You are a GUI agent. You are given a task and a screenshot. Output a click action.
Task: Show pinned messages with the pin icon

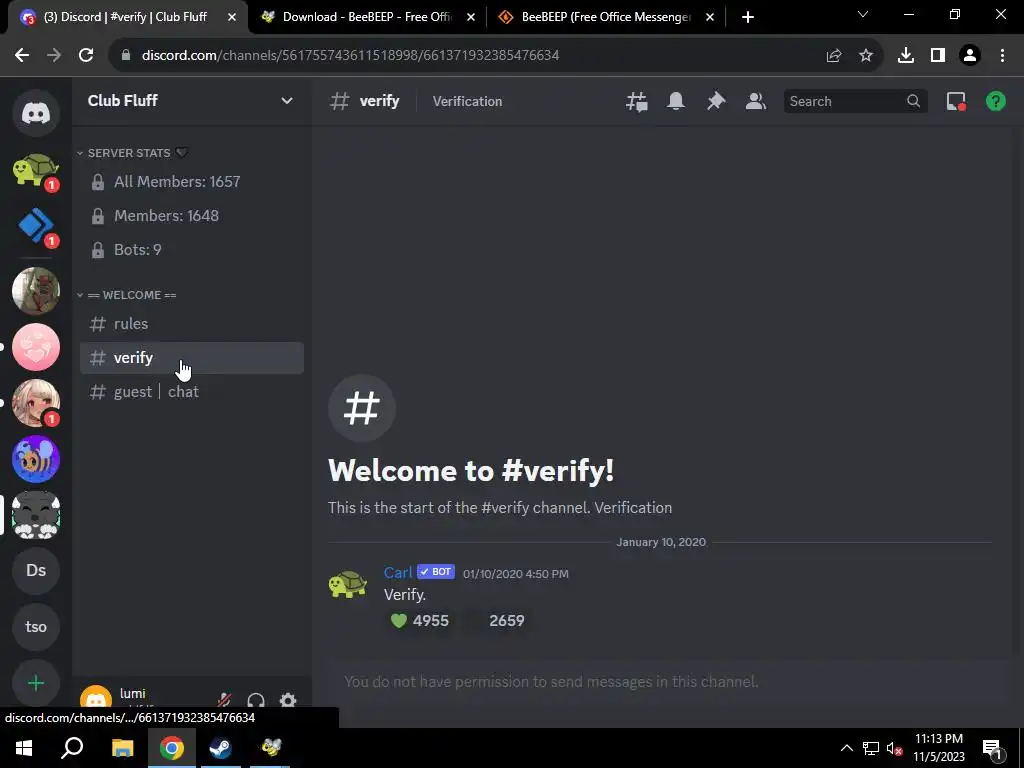click(716, 101)
